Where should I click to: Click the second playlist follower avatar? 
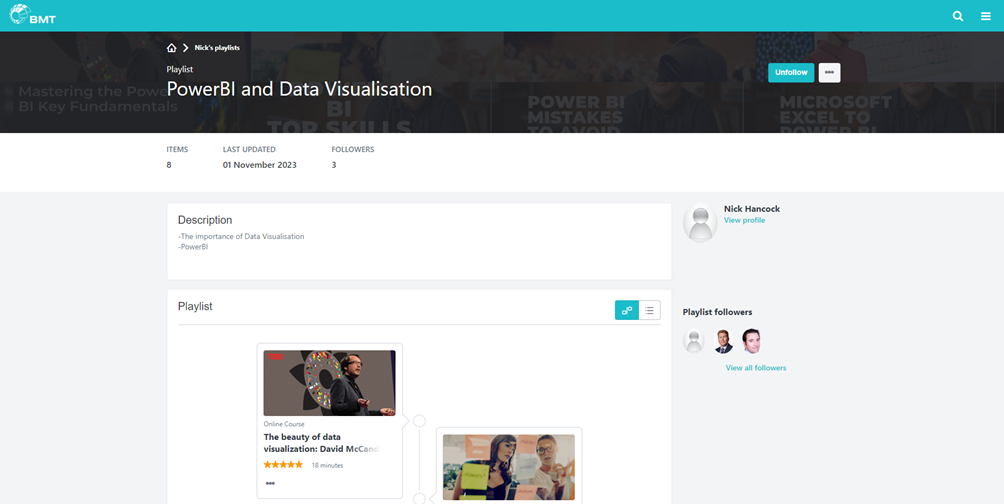pos(723,342)
